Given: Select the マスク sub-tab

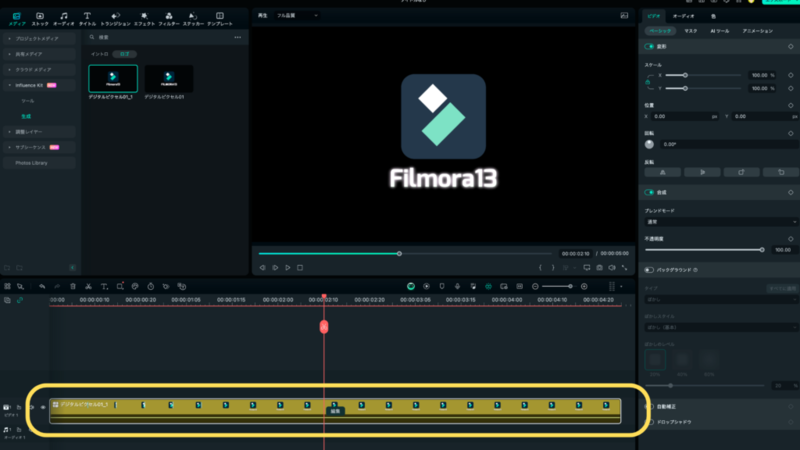Looking at the screenshot, I should 691,31.
